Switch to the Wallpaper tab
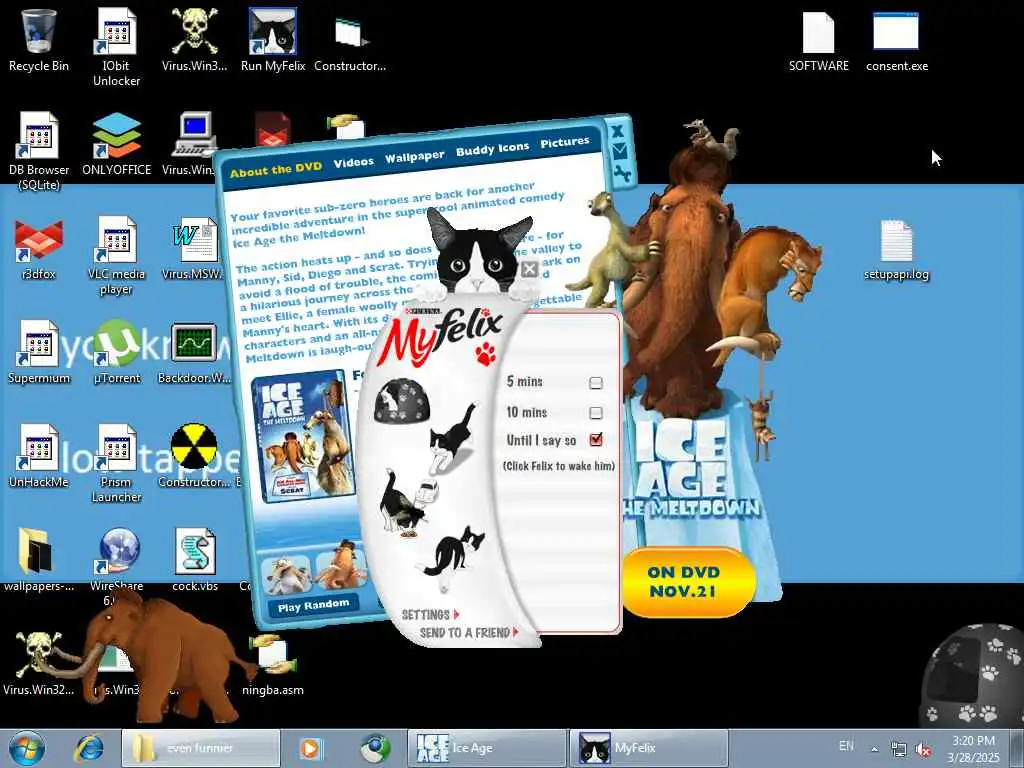Image resolution: width=1024 pixels, height=768 pixels. [414, 156]
